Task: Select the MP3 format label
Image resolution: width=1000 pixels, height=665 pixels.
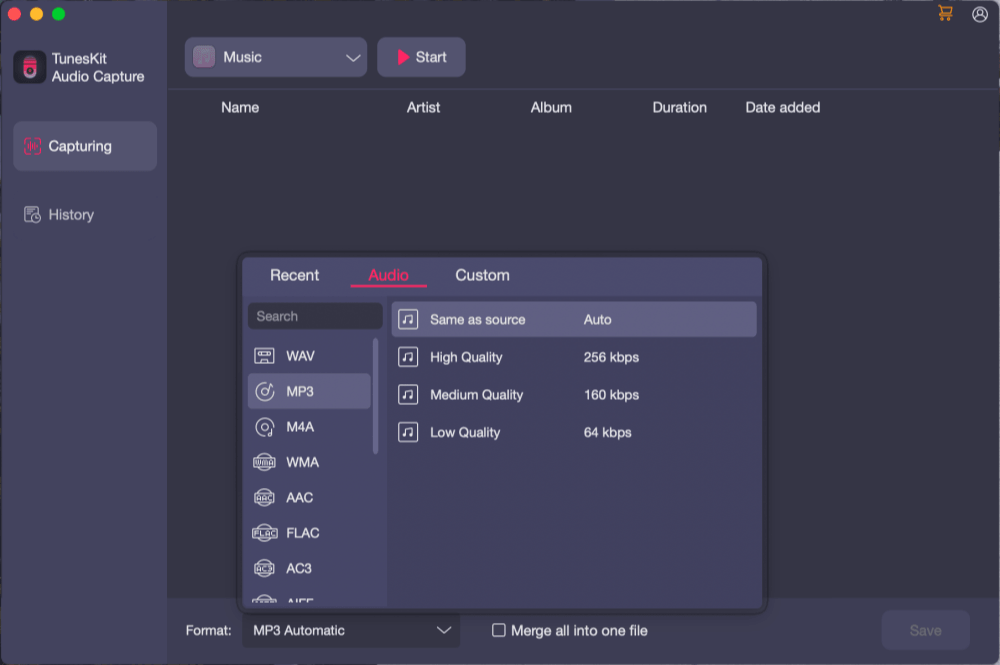Action: click(x=300, y=391)
